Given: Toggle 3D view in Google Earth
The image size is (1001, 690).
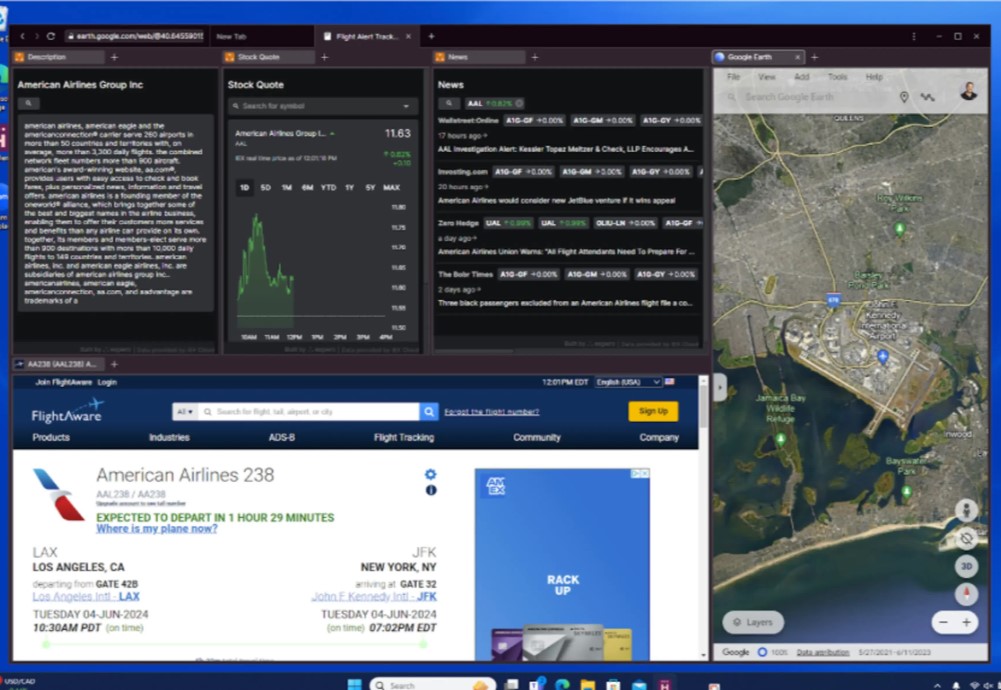Looking at the screenshot, I should (x=966, y=566).
